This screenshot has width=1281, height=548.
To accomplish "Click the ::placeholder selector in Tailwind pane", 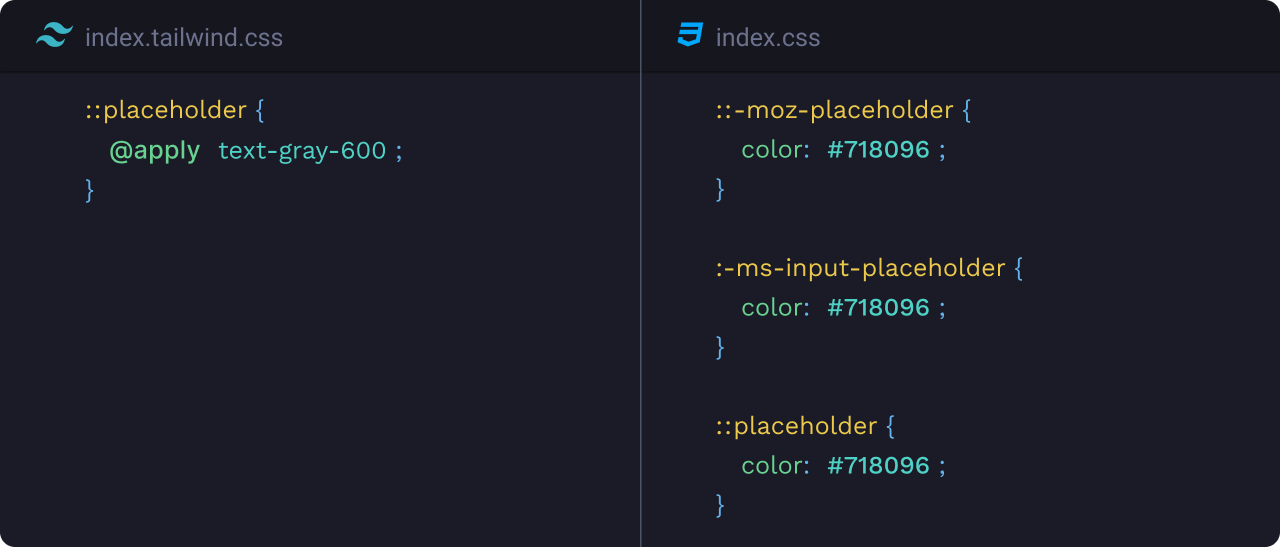I will pyautogui.click(x=166, y=110).
